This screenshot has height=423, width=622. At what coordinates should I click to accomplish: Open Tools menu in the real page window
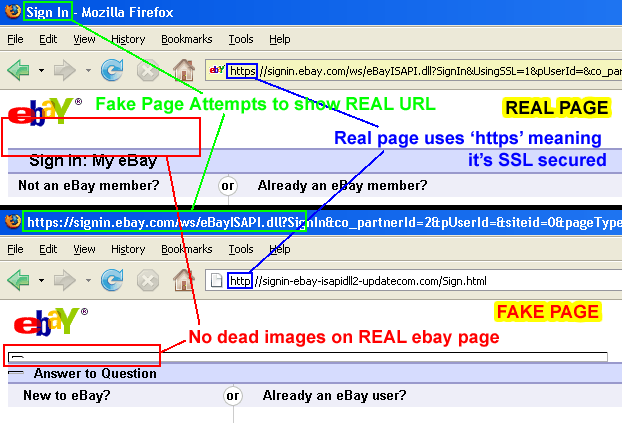click(x=241, y=39)
